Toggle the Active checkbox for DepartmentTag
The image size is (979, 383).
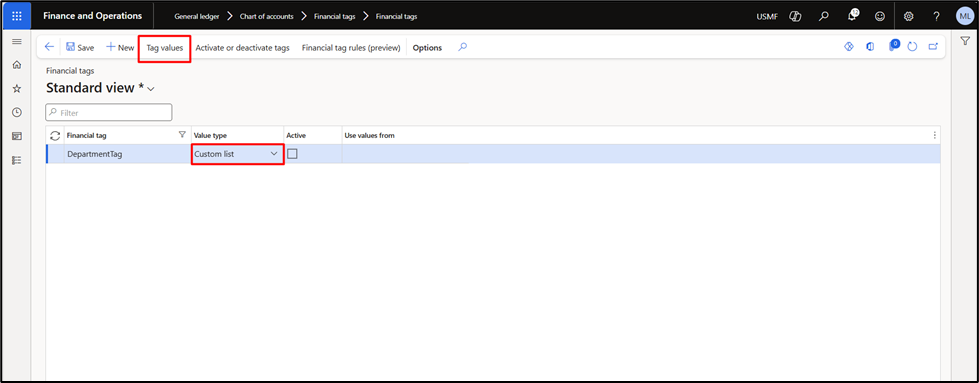[292, 154]
